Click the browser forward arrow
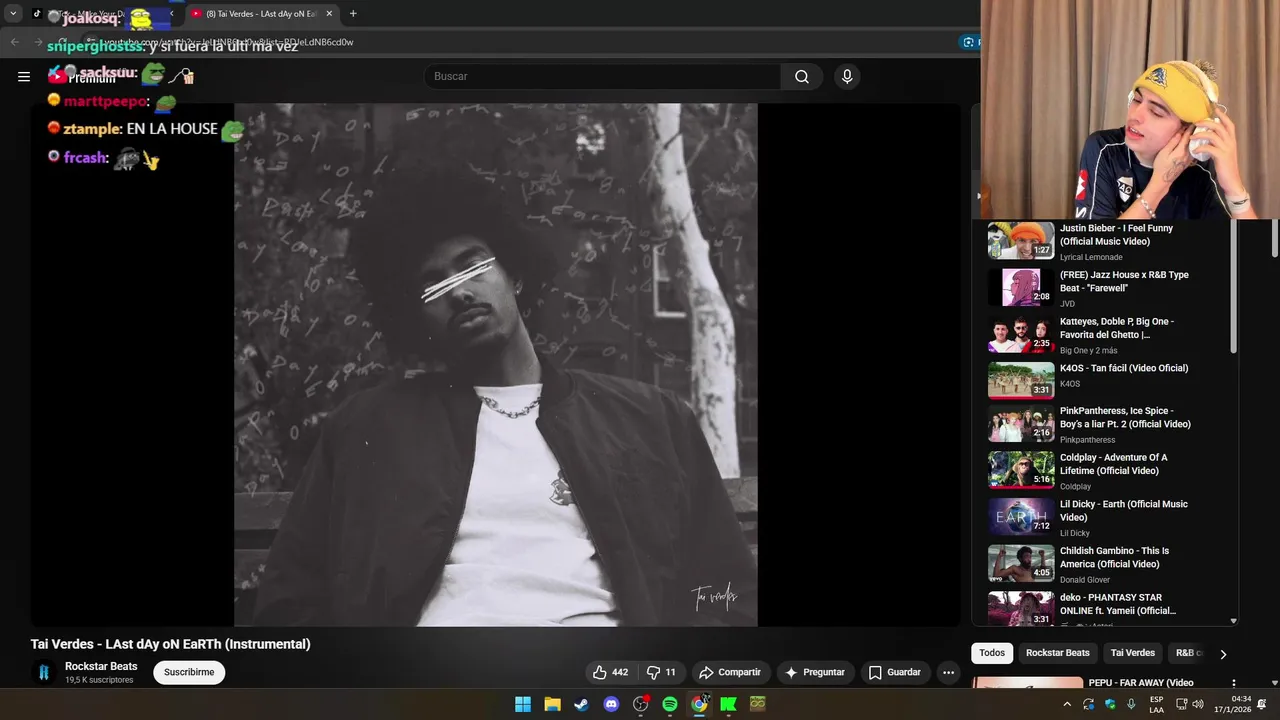Screen dimensions: 1280x720 39,42
